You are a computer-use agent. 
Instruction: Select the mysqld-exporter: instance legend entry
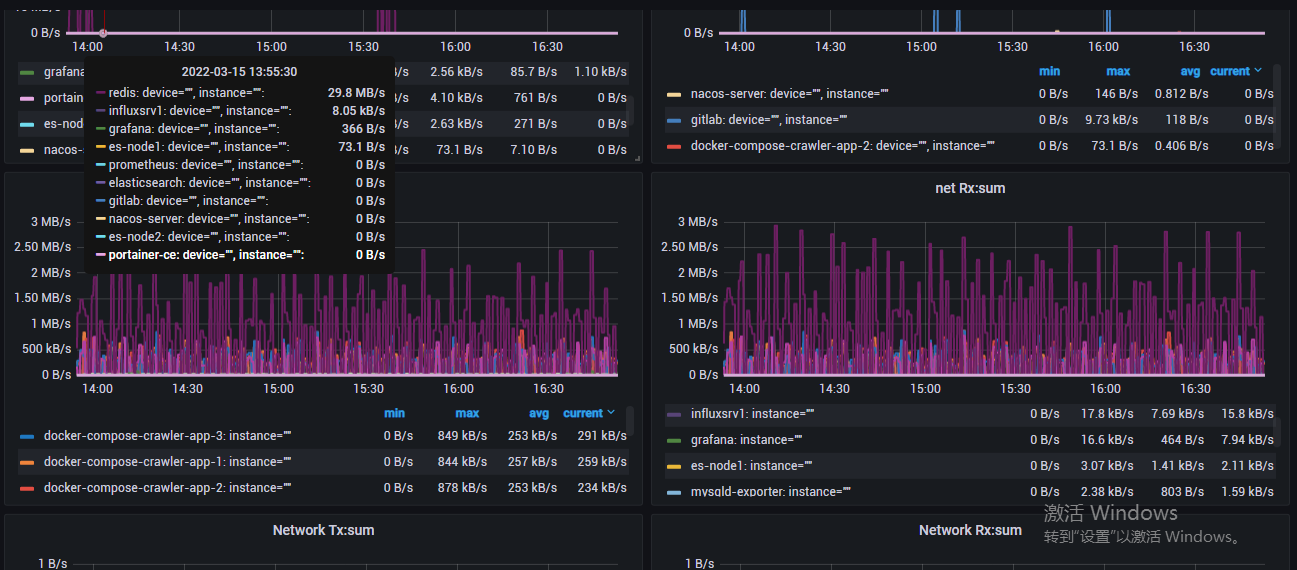click(x=770, y=491)
